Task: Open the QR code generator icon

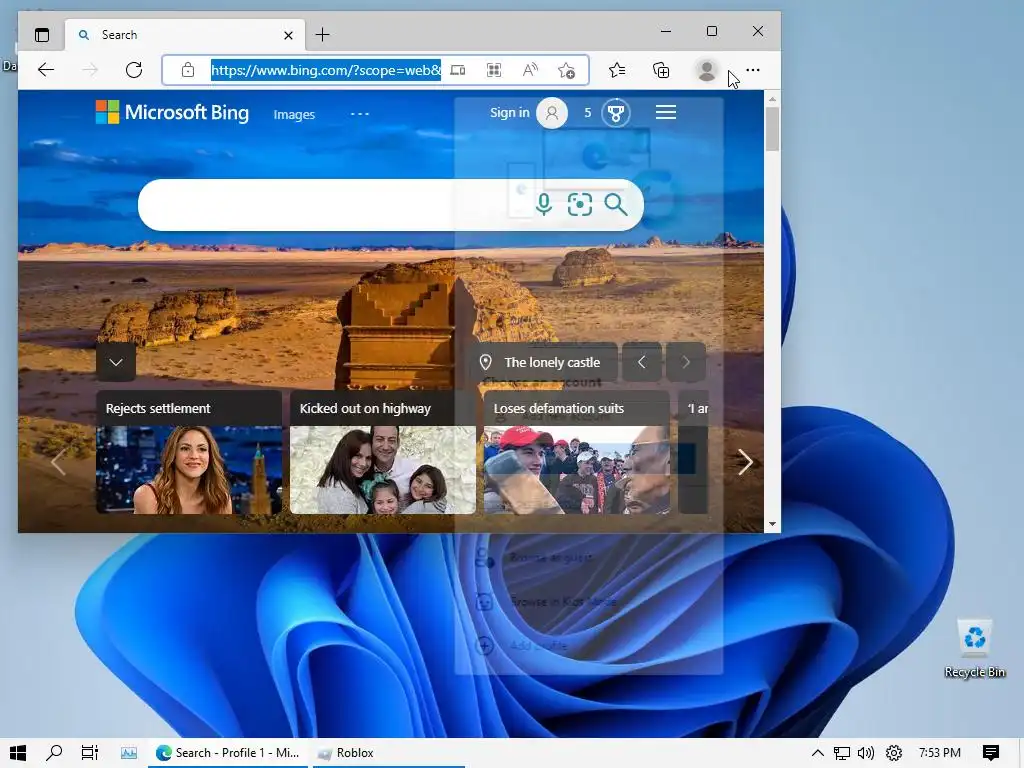Action: point(494,70)
